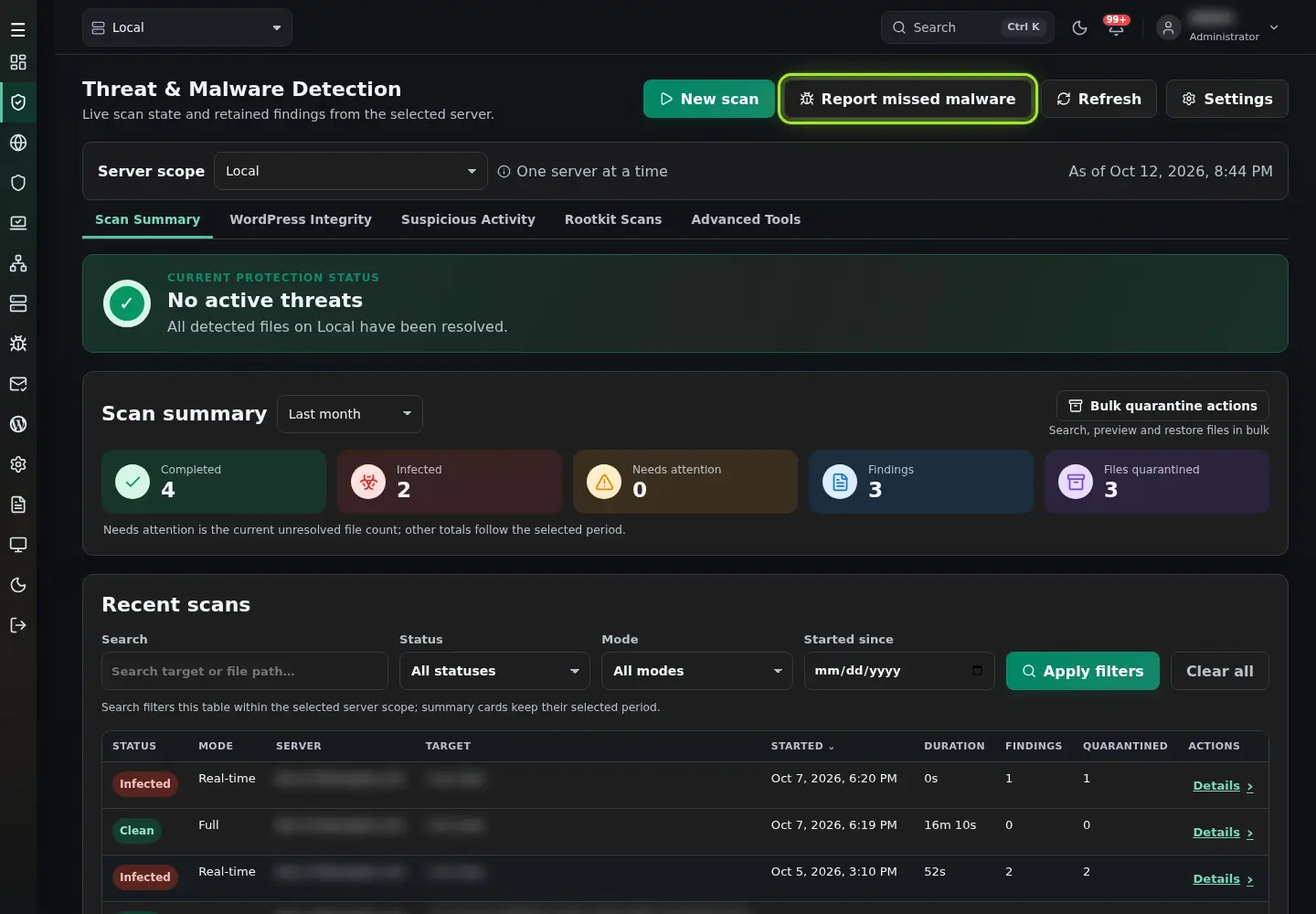This screenshot has width=1316, height=914.
Task: Start a New scan
Action: click(709, 99)
